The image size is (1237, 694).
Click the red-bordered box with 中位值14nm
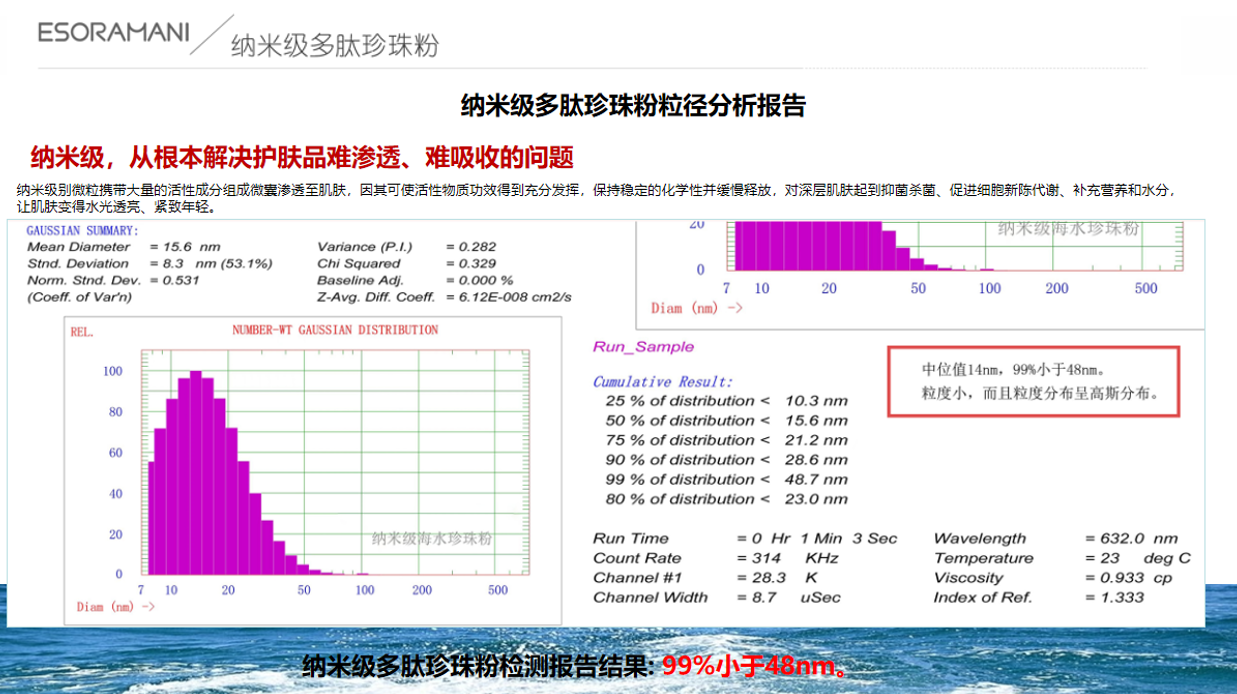[x=1034, y=381]
